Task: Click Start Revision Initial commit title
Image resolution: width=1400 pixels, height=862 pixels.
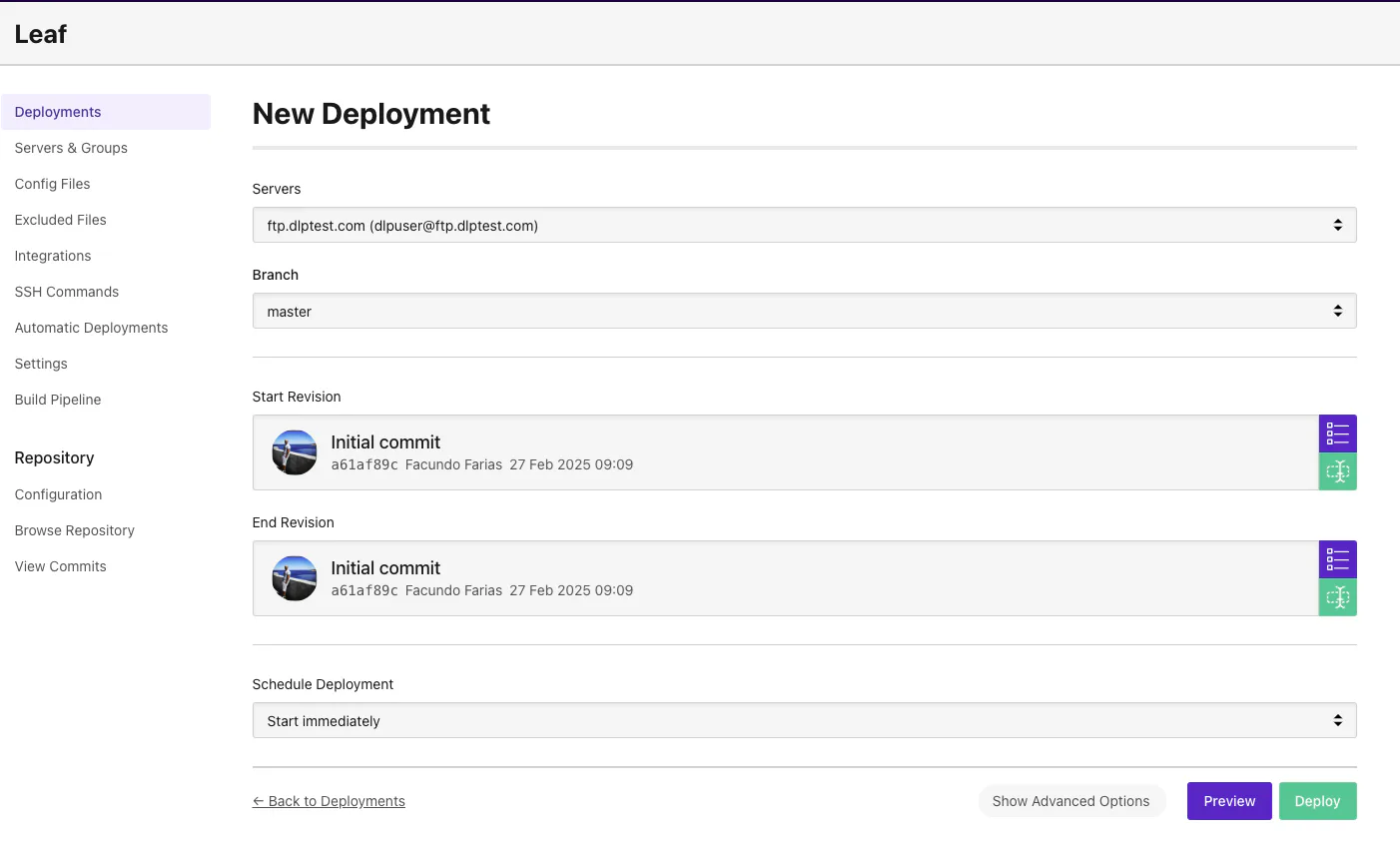Action: [x=385, y=442]
